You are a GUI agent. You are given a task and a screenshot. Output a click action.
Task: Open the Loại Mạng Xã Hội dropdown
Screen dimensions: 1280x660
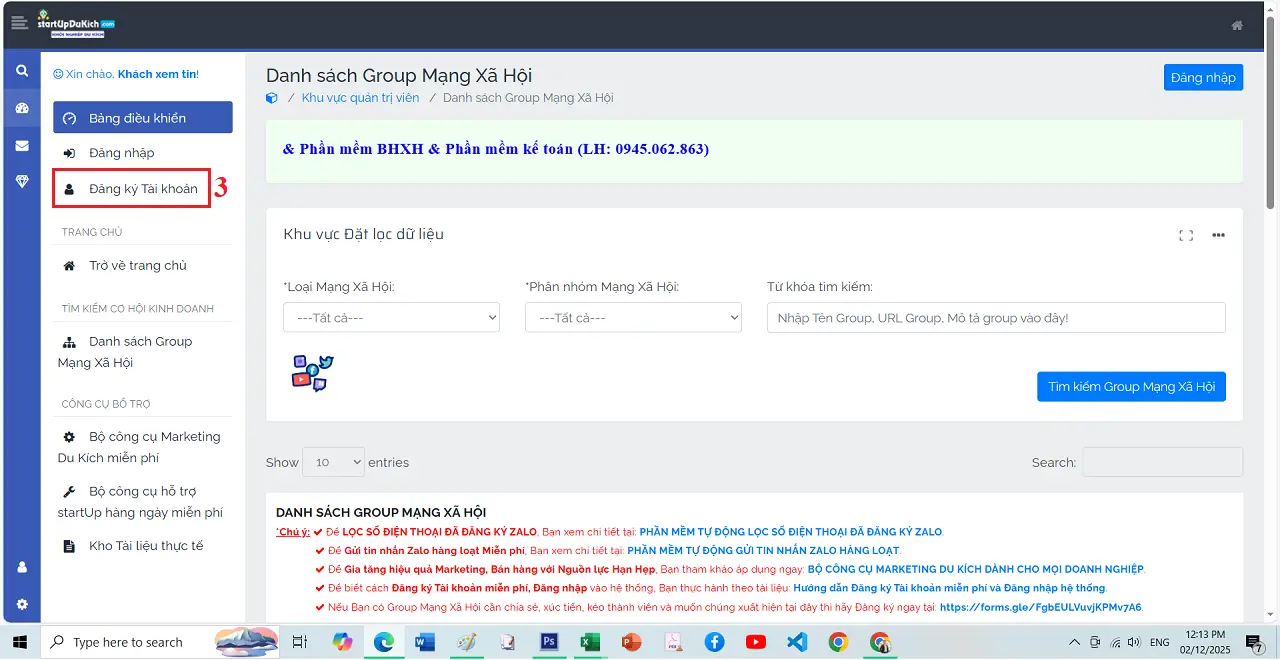click(391, 317)
